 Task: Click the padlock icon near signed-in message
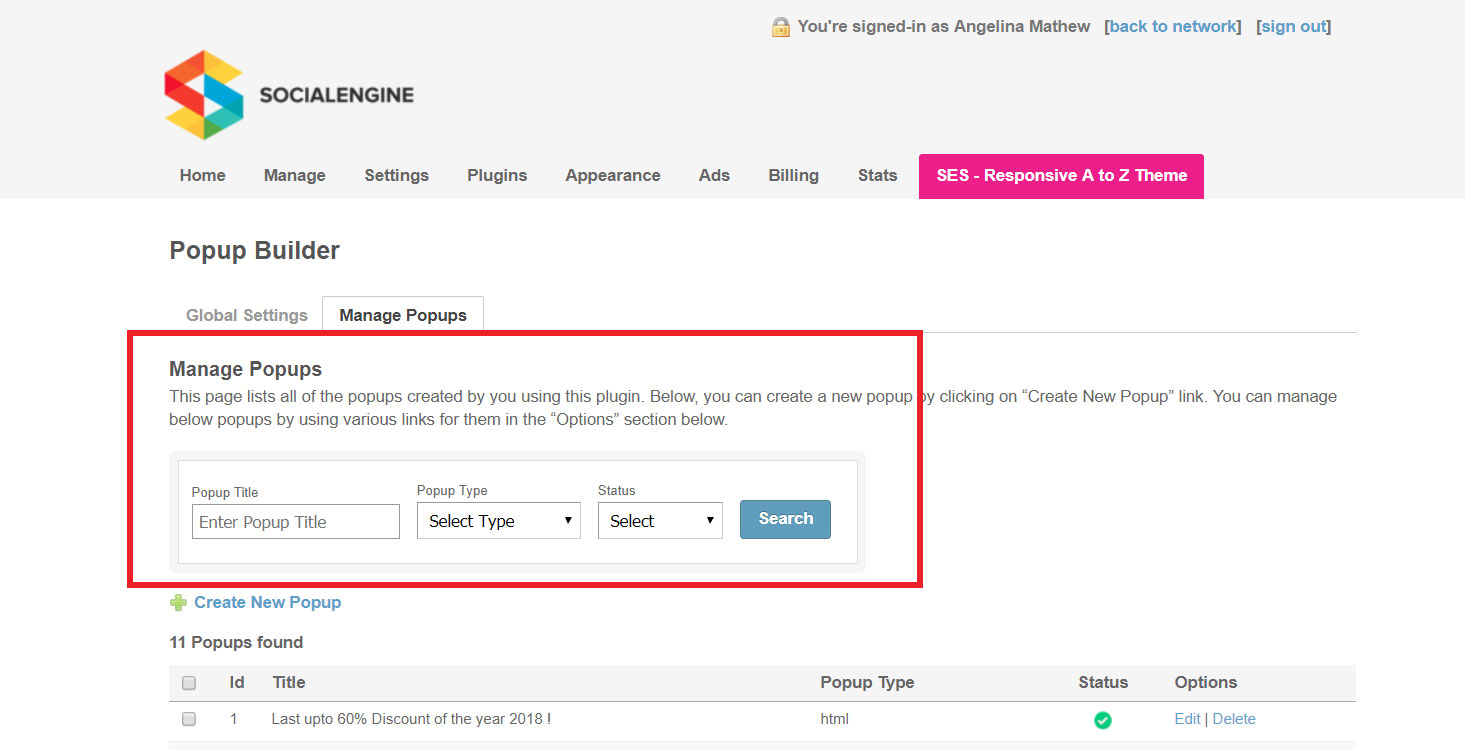click(x=779, y=26)
